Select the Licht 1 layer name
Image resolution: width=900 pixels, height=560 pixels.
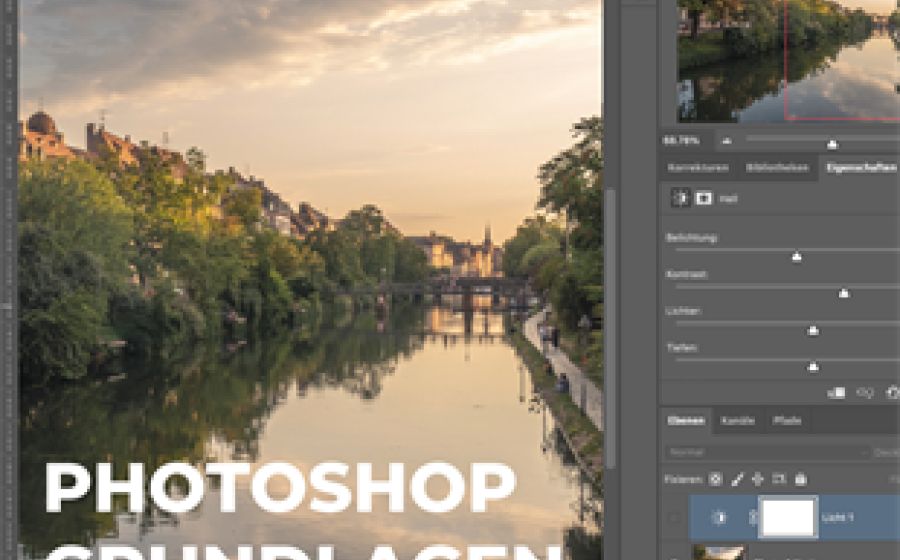coord(837,518)
